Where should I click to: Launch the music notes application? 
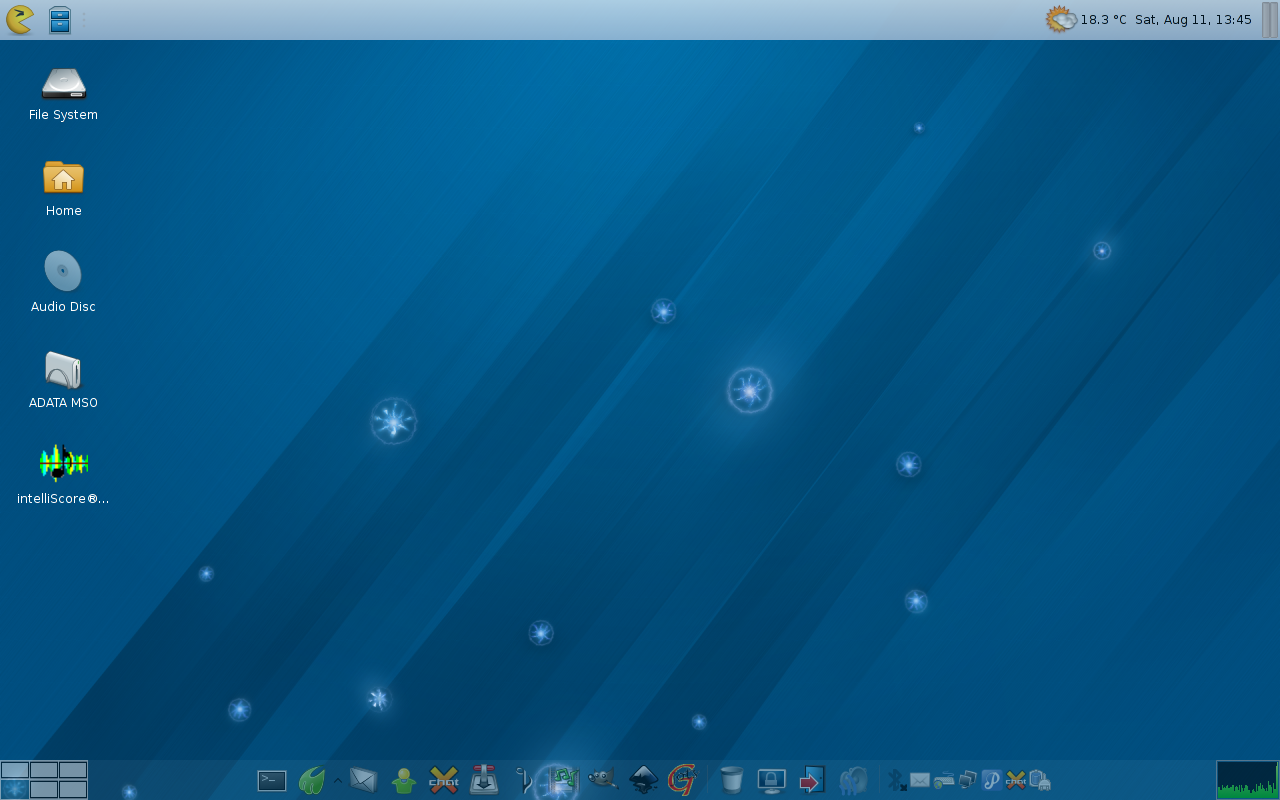coord(564,780)
